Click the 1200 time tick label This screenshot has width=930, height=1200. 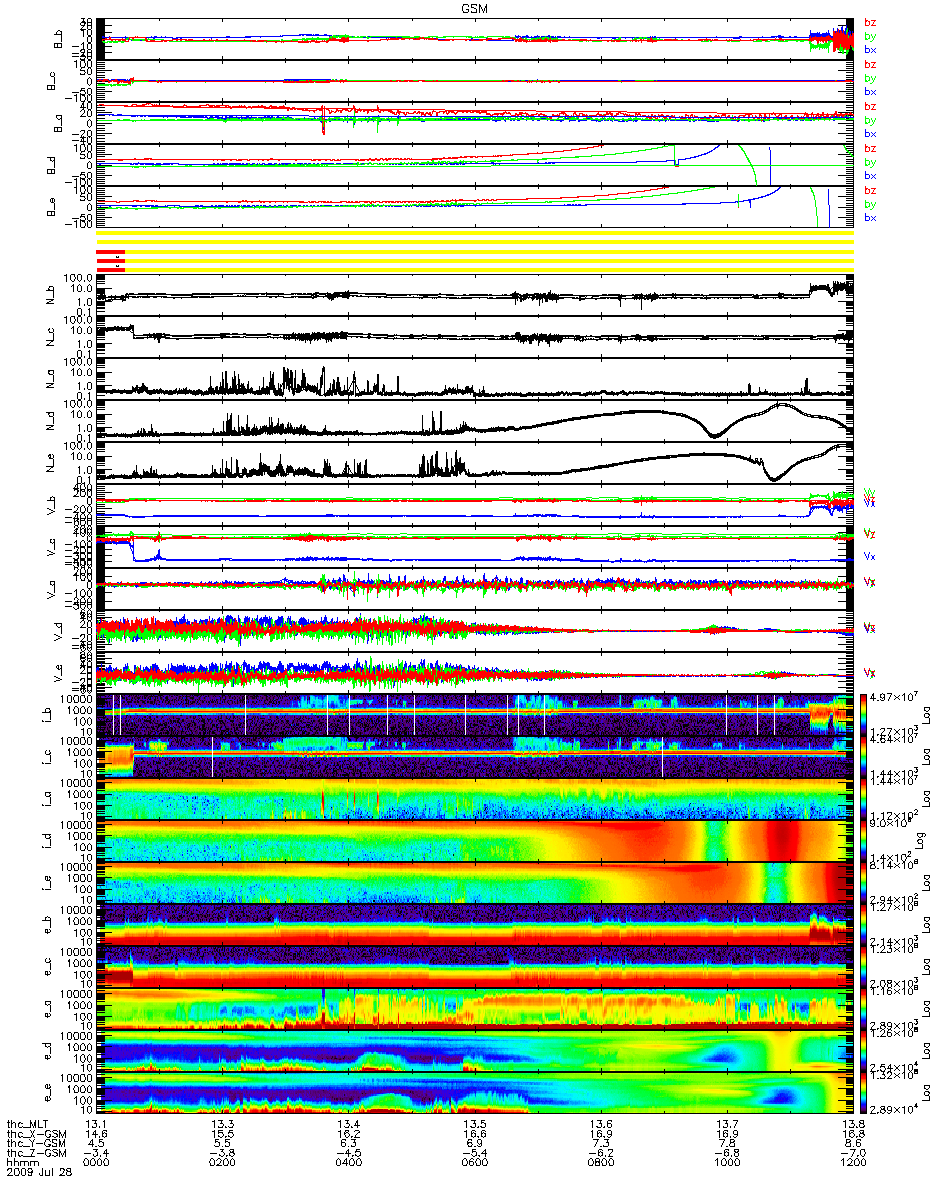point(852,1162)
